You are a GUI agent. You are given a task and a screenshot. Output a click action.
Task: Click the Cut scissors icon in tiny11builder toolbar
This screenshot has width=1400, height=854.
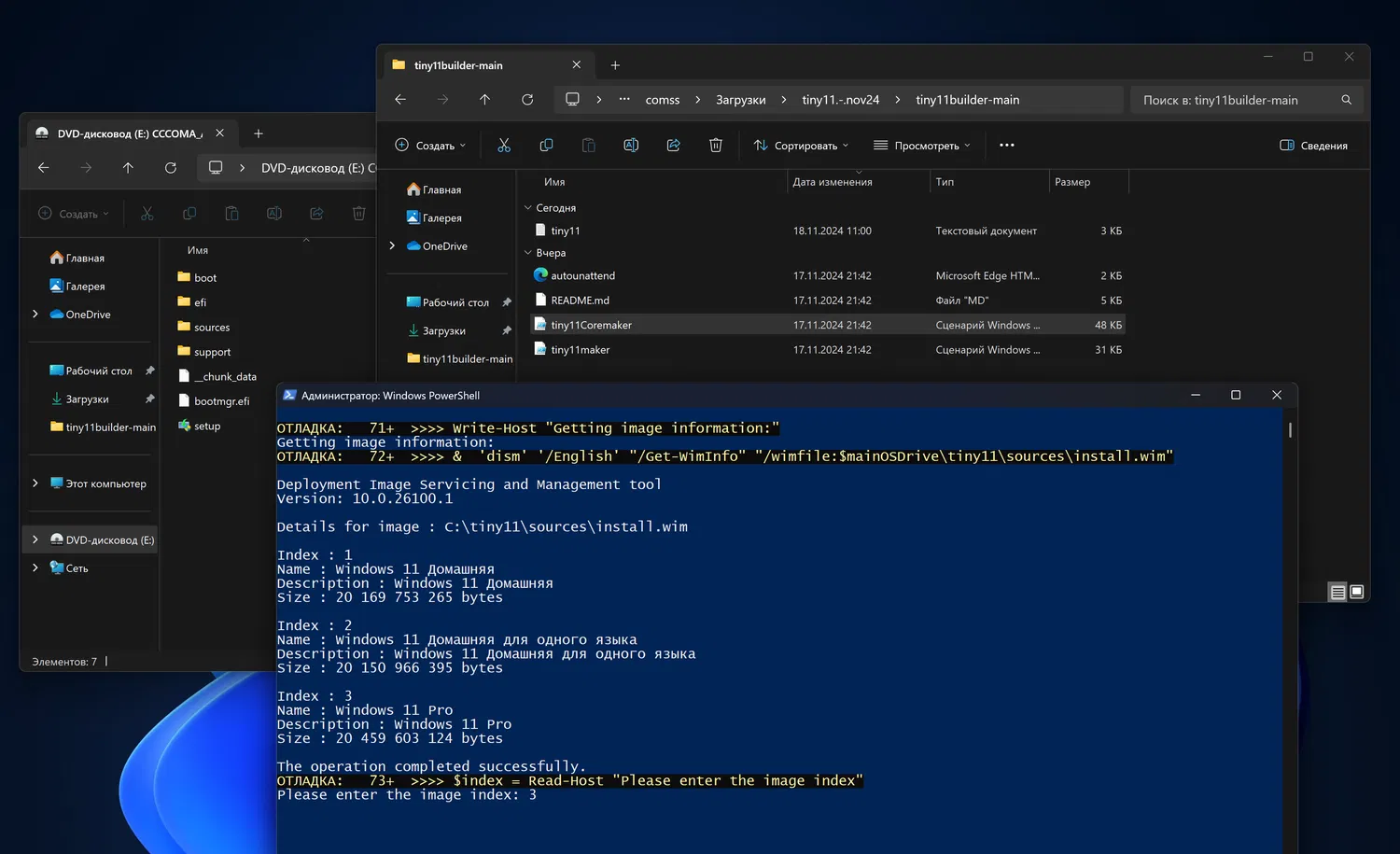[x=504, y=146]
